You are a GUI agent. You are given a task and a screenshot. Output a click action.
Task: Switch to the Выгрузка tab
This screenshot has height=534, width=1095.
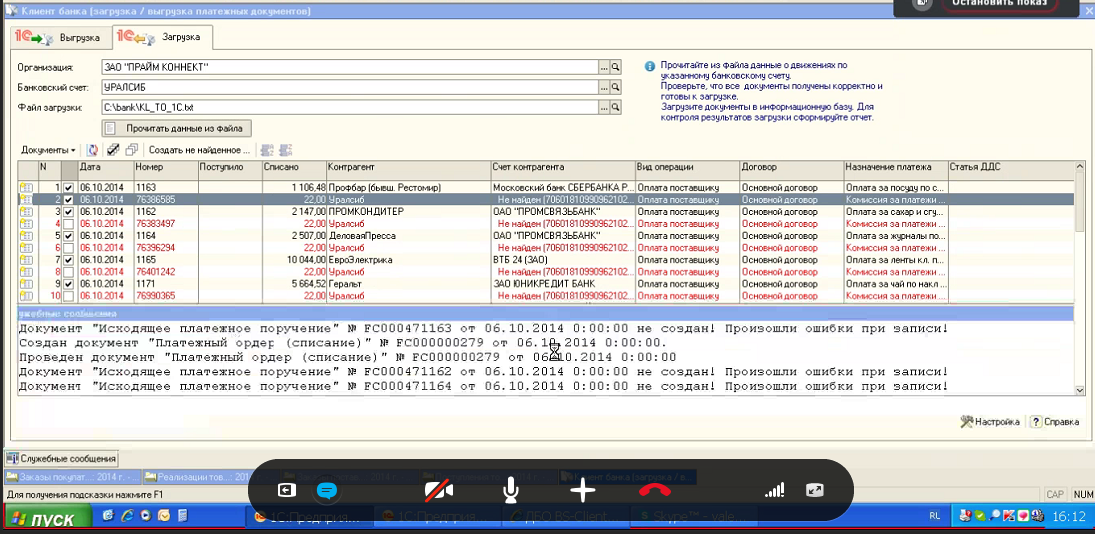61,38
